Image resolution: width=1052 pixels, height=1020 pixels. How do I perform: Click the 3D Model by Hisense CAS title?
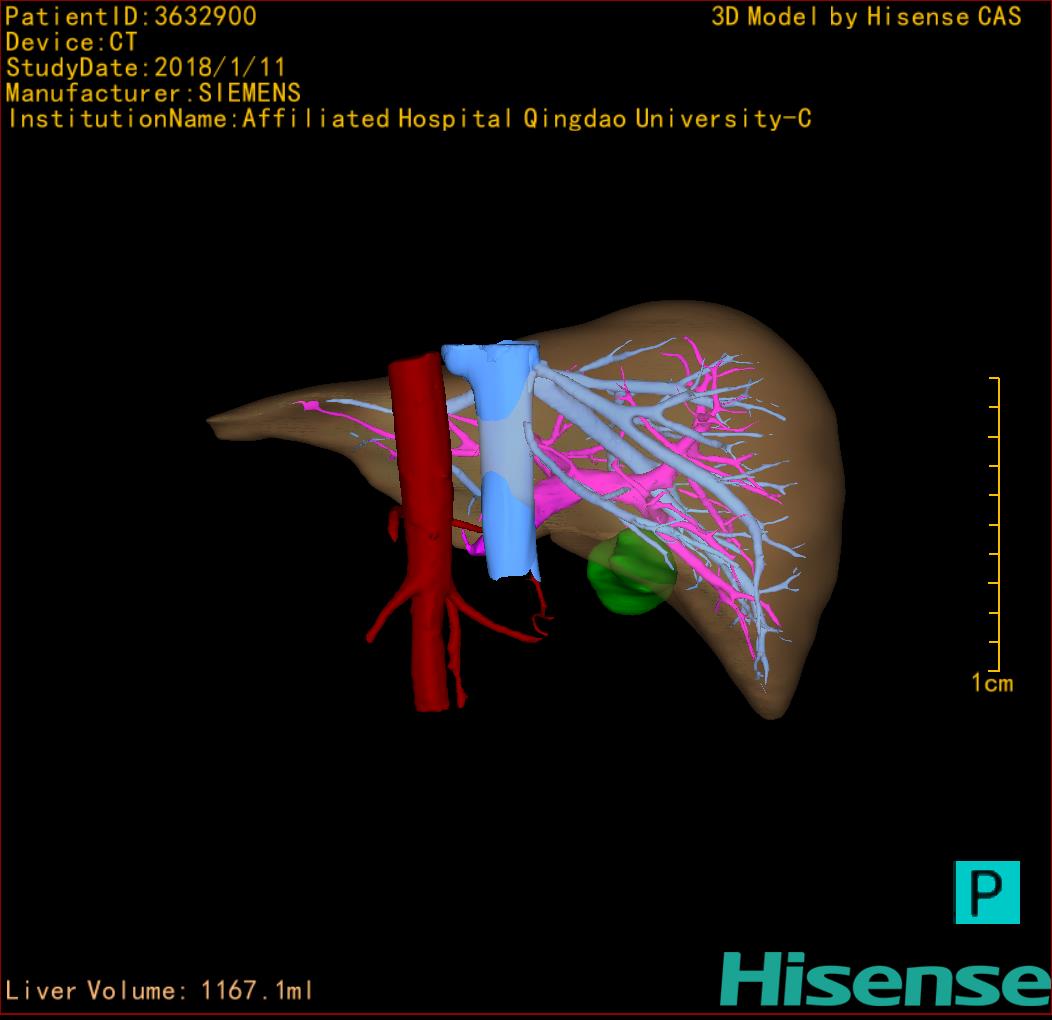coord(866,17)
